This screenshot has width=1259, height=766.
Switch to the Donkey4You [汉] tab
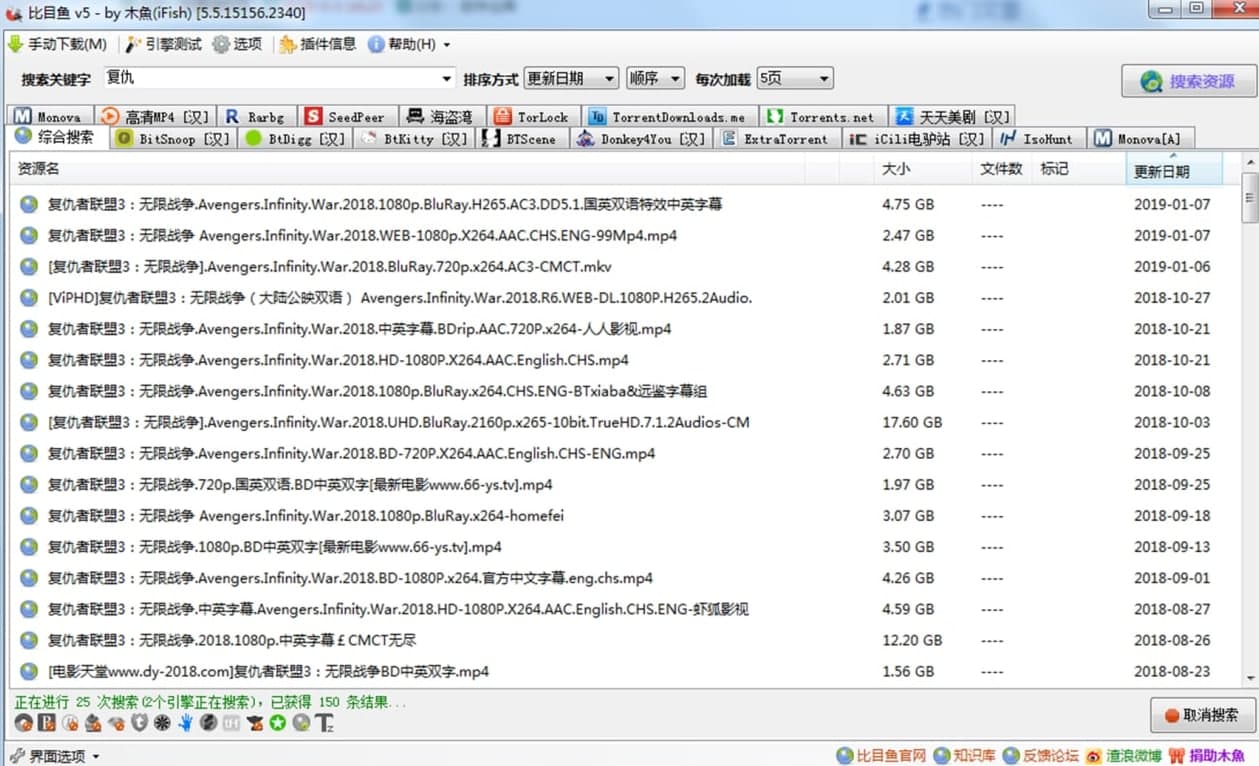(640, 139)
